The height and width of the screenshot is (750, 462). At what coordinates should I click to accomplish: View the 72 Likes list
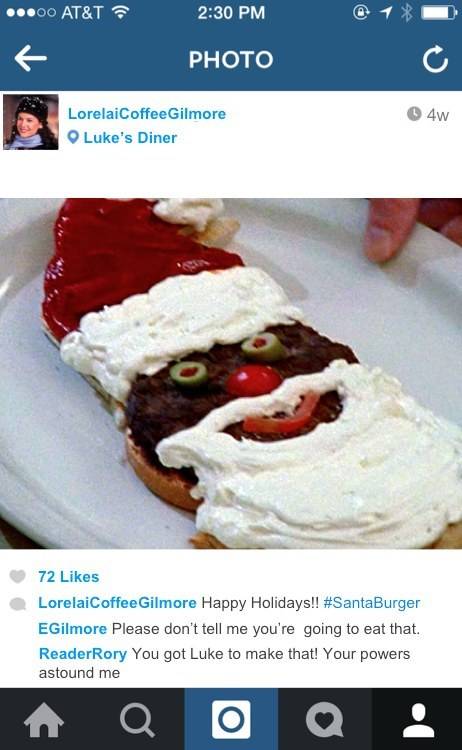69,576
